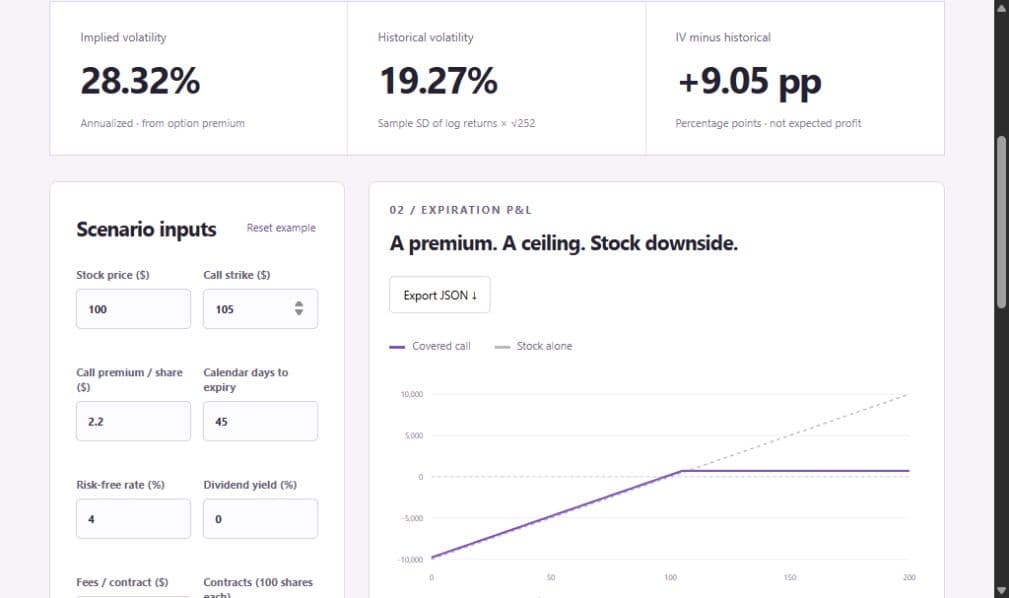Viewport: 1009px width, 598px height.
Task: Select the Dividend yield input
Action: pos(261,518)
